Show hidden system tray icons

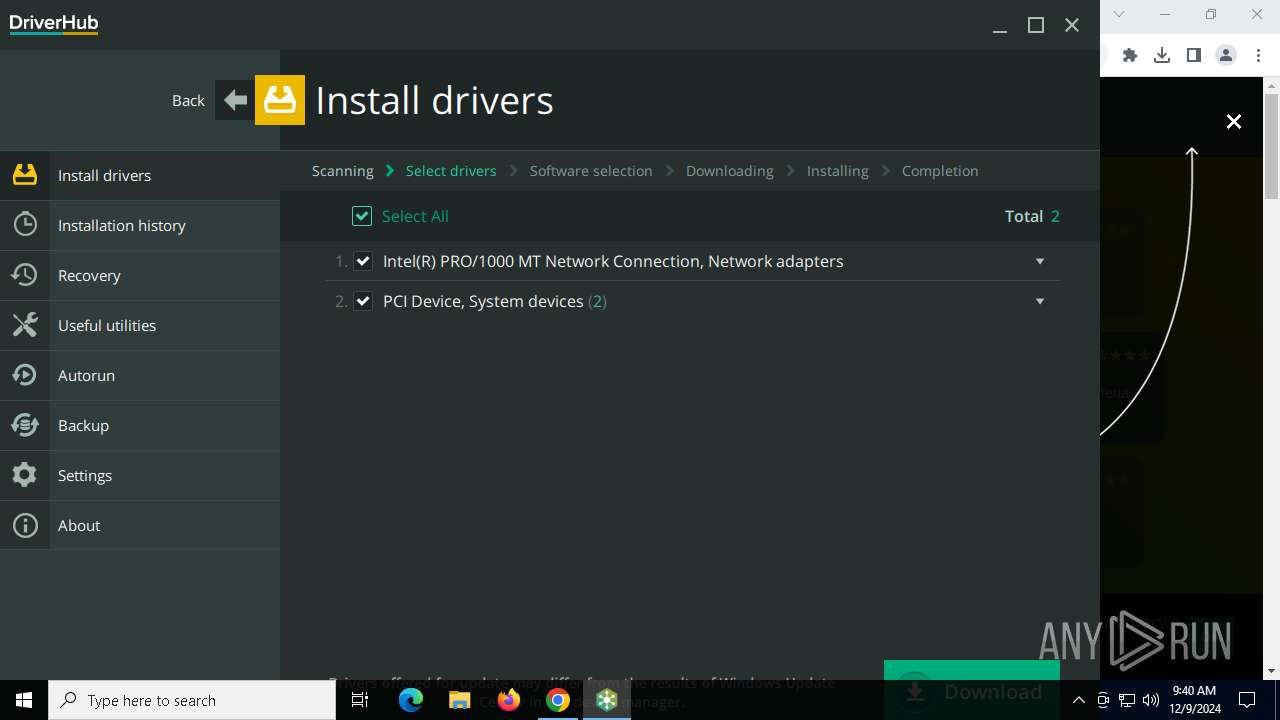[x=1079, y=700]
